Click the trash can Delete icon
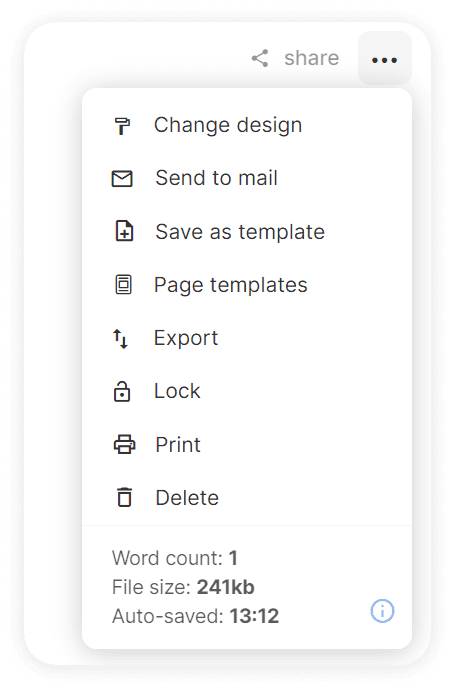Image resolution: width=455 pixels, height=691 pixels. (124, 498)
